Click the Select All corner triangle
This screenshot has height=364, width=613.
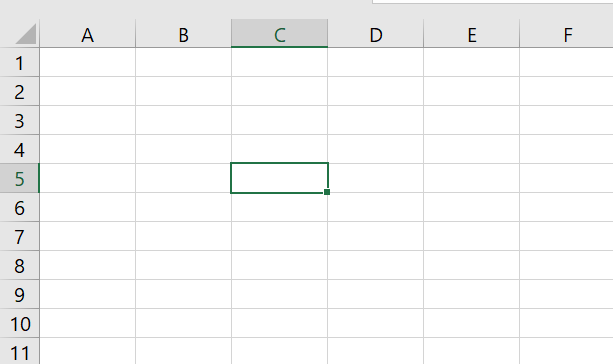(x=26, y=34)
